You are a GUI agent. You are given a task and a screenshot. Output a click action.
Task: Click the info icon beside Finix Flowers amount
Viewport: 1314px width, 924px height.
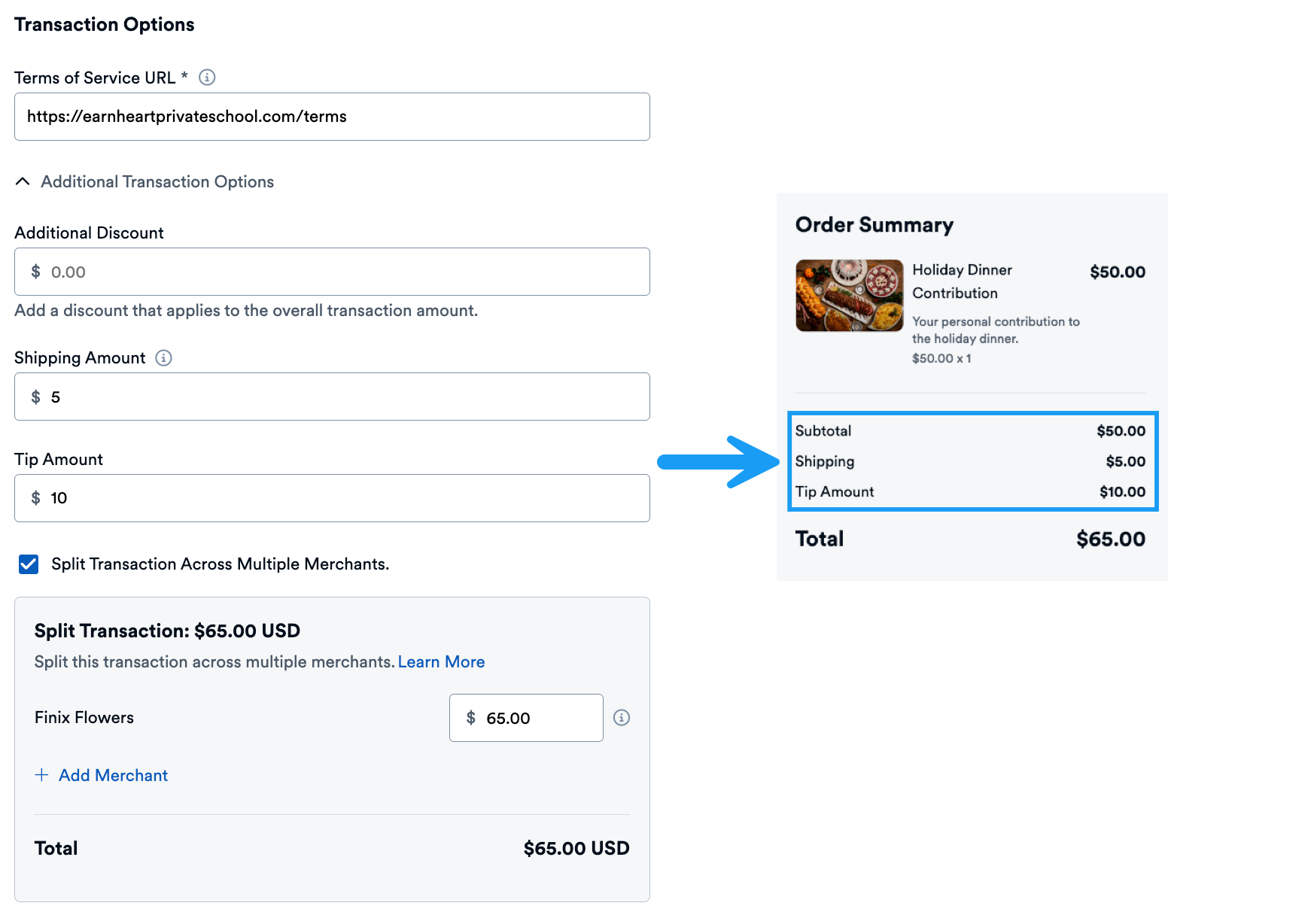622,718
